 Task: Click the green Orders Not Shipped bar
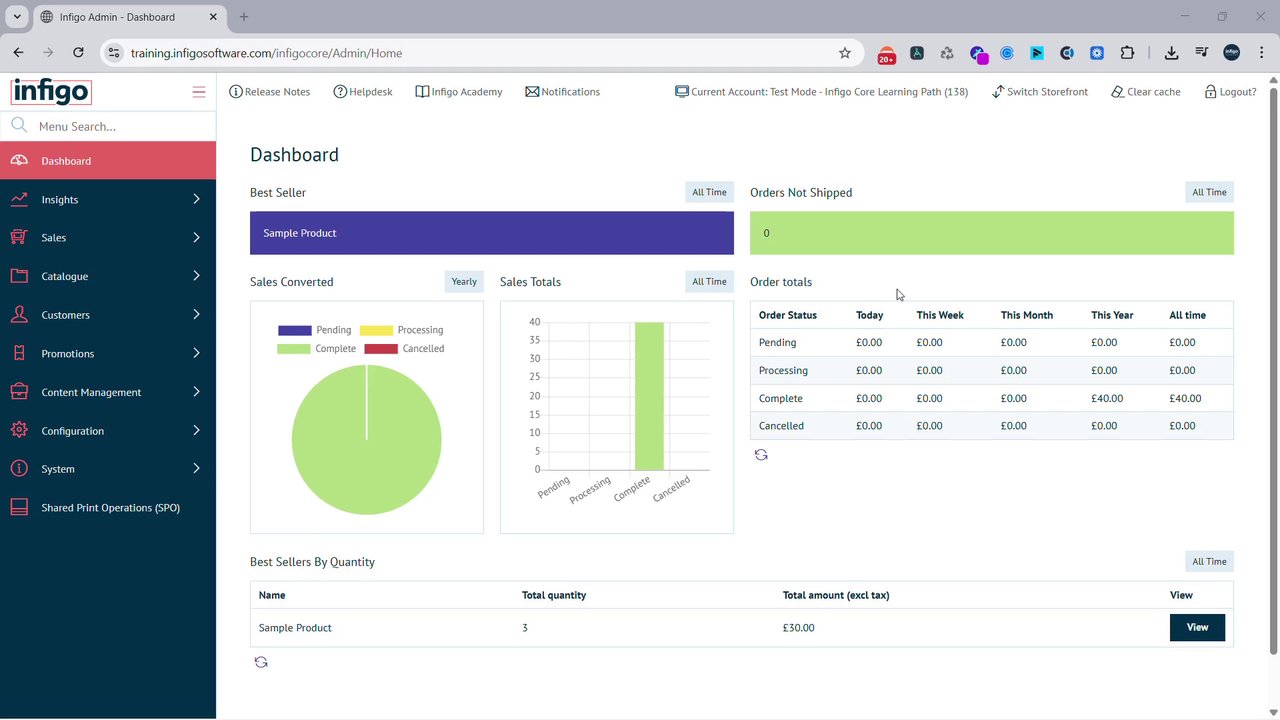[x=992, y=233]
